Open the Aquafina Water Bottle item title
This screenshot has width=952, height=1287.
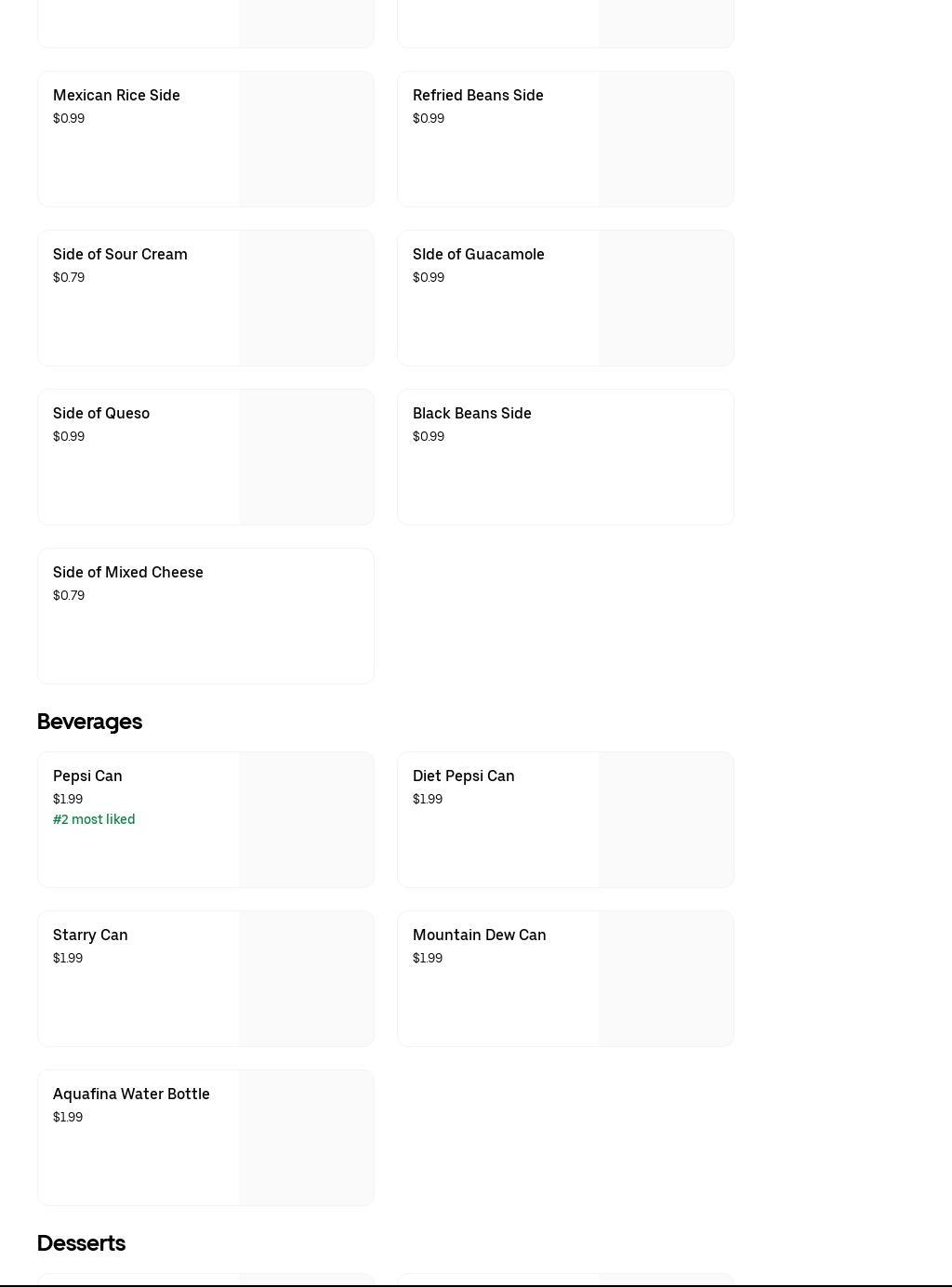(x=131, y=1095)
